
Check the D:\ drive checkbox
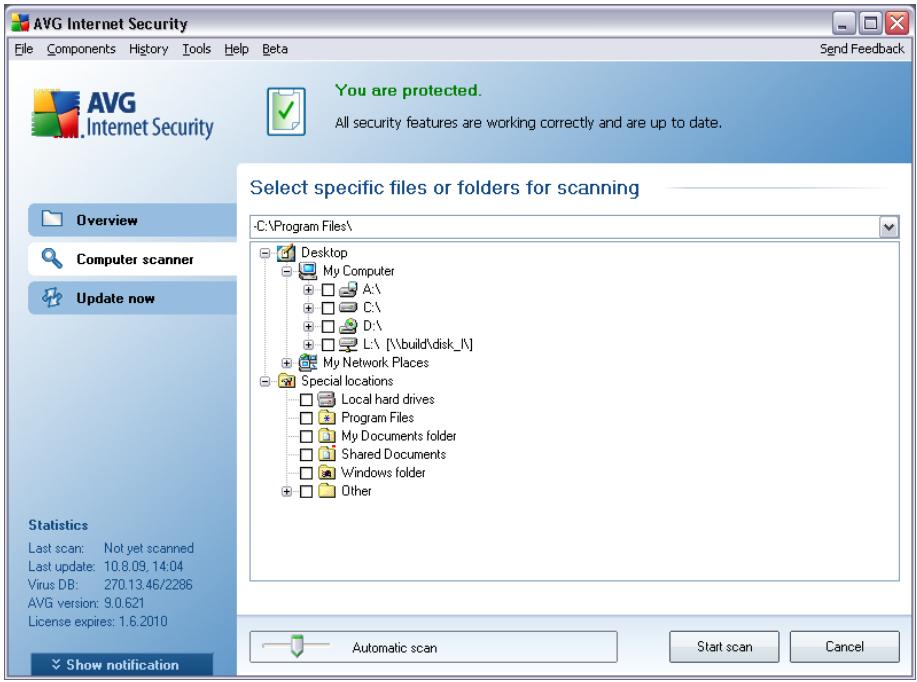point(328,326)
